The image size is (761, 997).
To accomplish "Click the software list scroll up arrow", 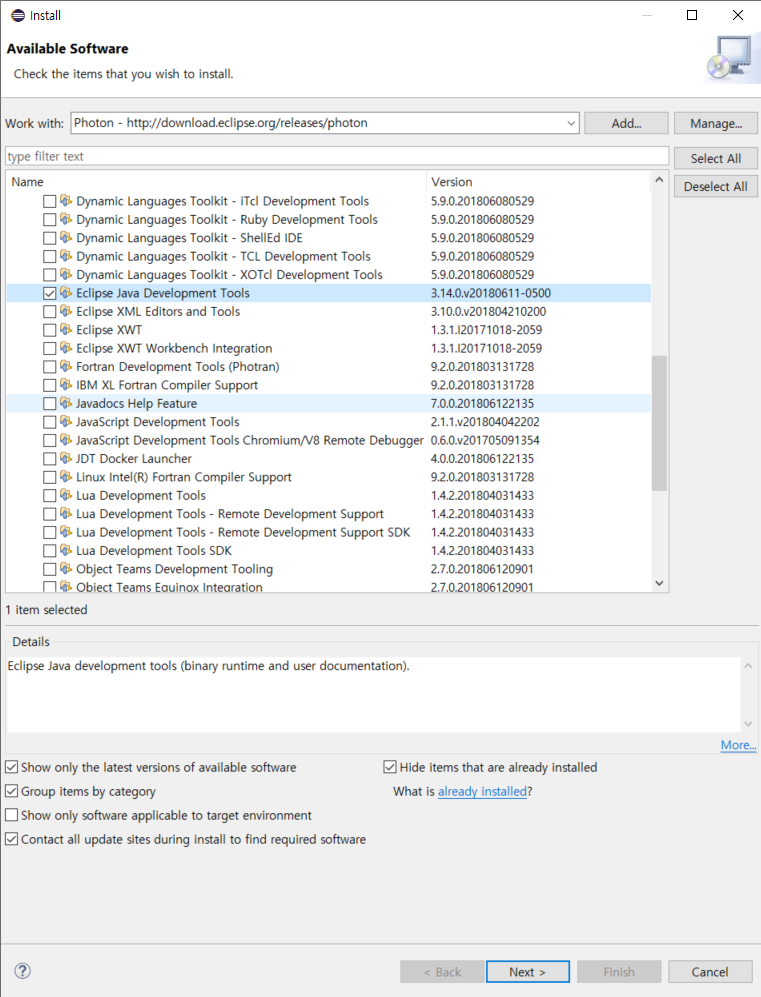I will 659,180.
